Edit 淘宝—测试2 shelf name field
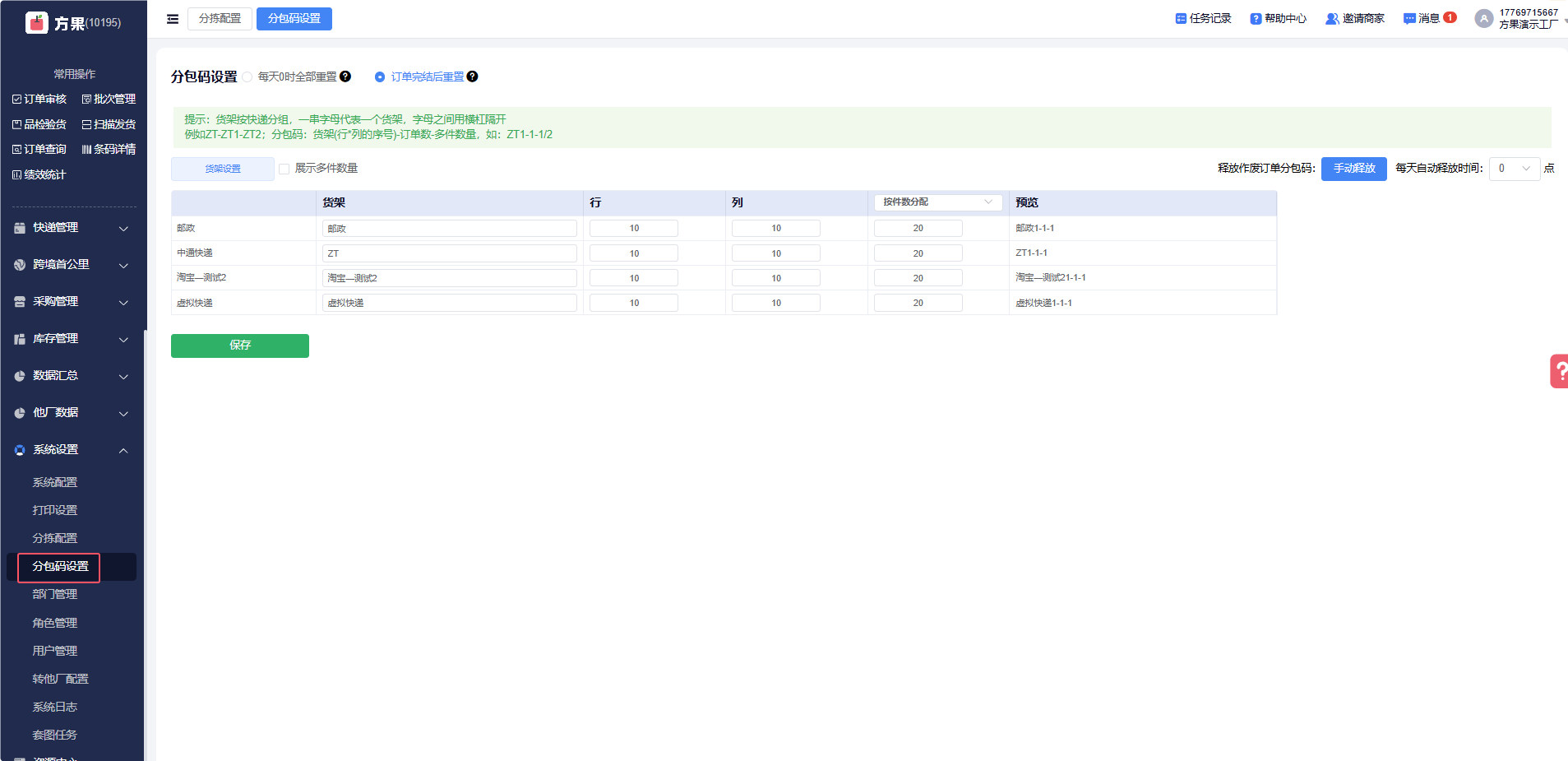Image resolution: width=1568 pixels, height=761 pixels. pos(450,278)
